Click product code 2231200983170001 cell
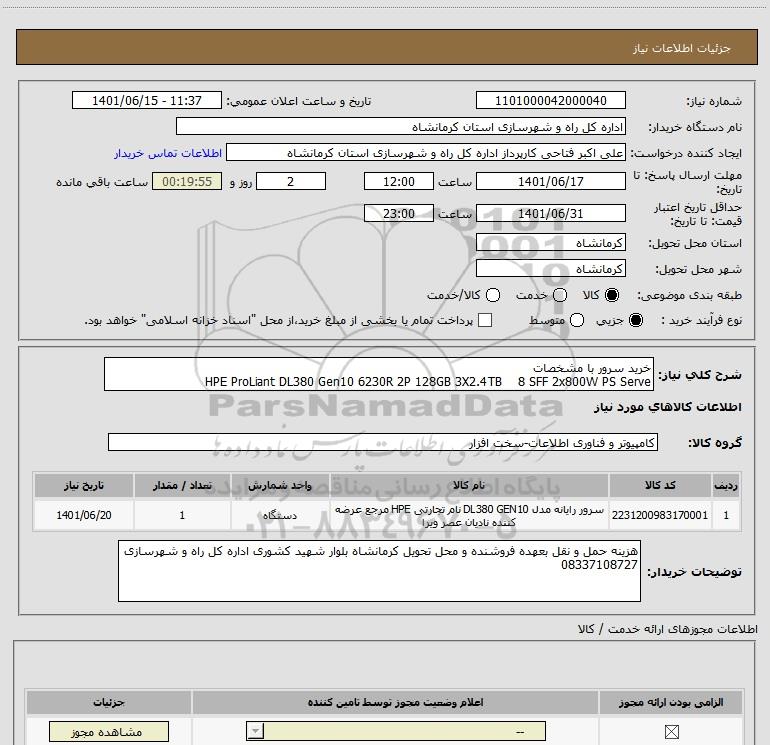770x745 pixels. click(660, 515)
